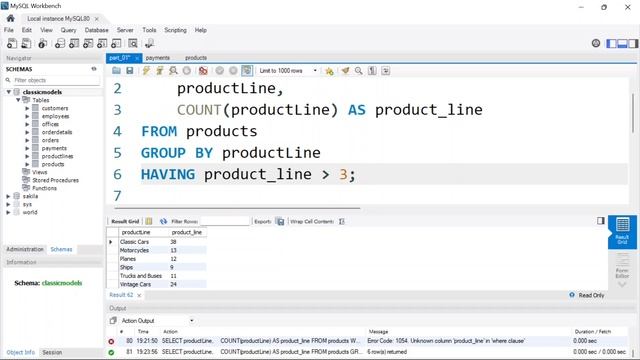Create a new SQL tab for queries
Screen dimensions: 640x360
[x=12, y=43]
